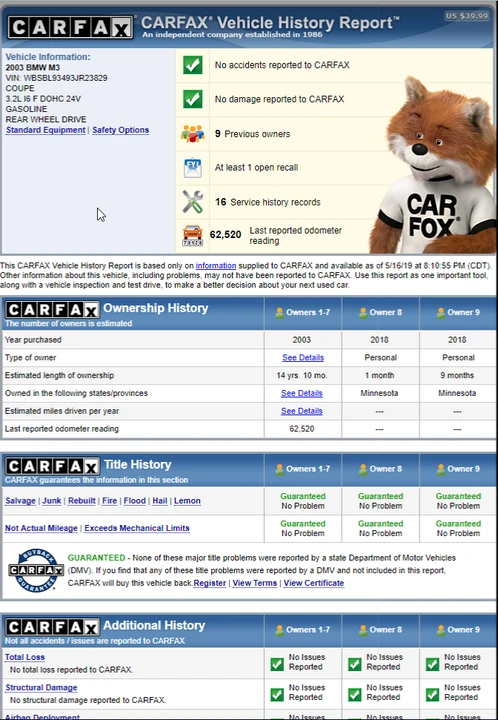Screen dimensions: 498x720
Task: Open the View Certificate link
Action: 314,583
